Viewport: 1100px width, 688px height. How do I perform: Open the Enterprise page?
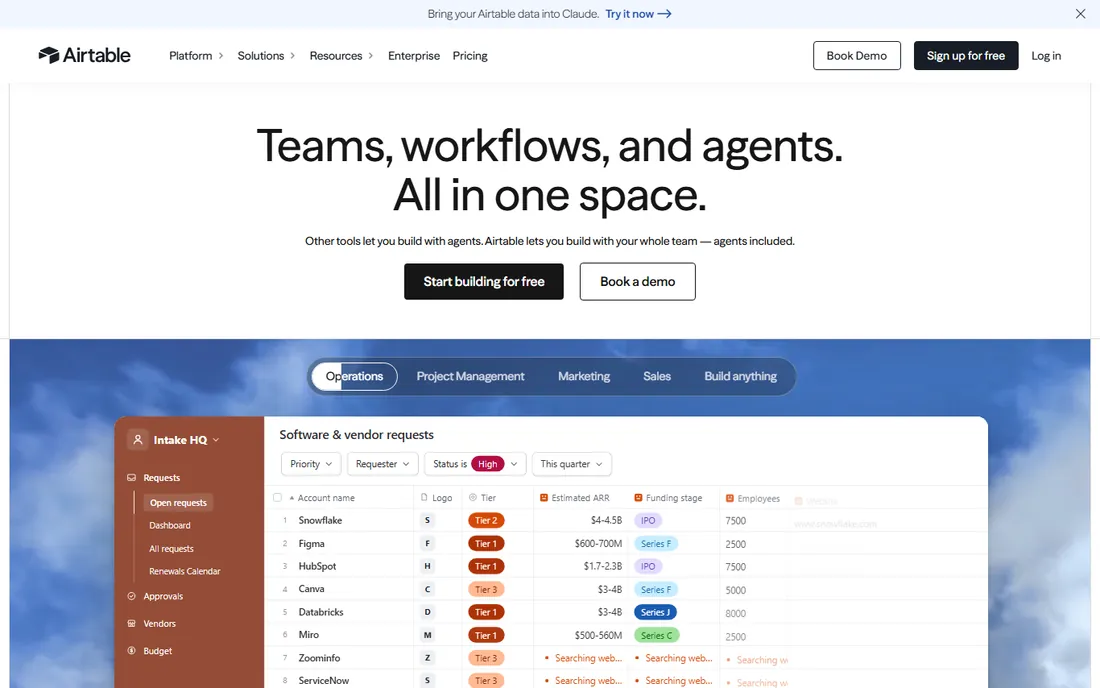tap(414, 55)
